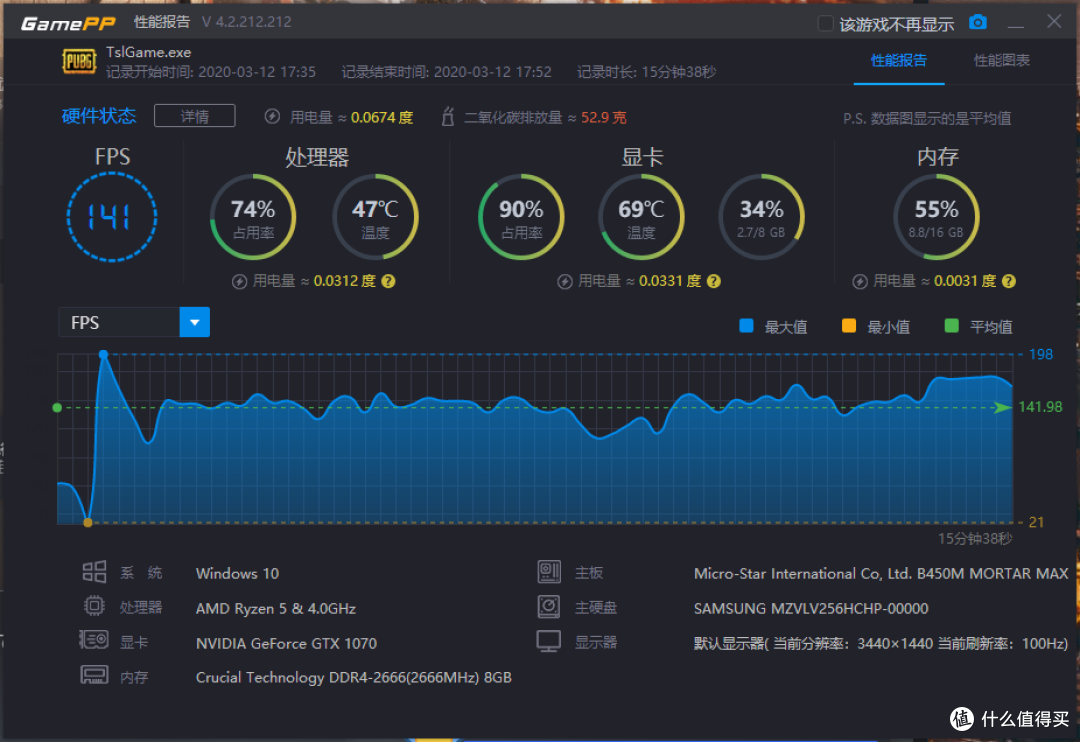
Task: Open help for processor power usage 0.0312
Action: (388, 281)
